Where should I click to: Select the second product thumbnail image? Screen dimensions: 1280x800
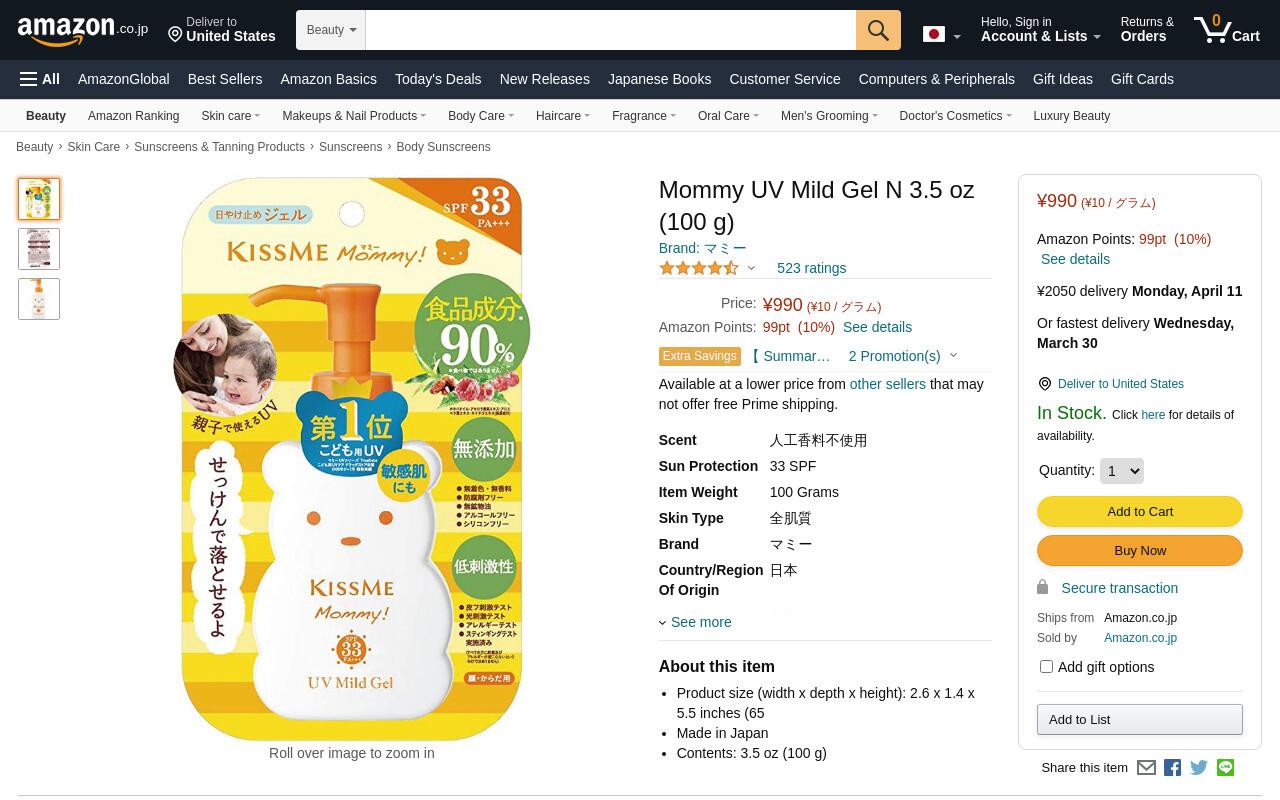[x=39, y=249]
